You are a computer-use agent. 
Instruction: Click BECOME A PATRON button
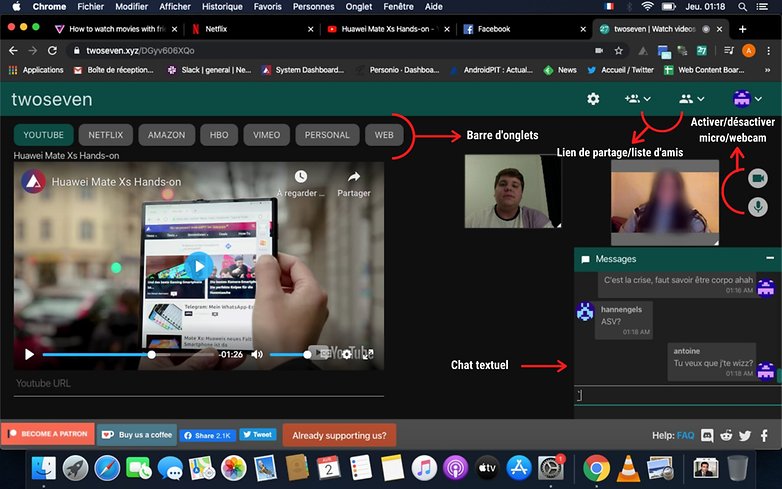[x=48, y=434]
